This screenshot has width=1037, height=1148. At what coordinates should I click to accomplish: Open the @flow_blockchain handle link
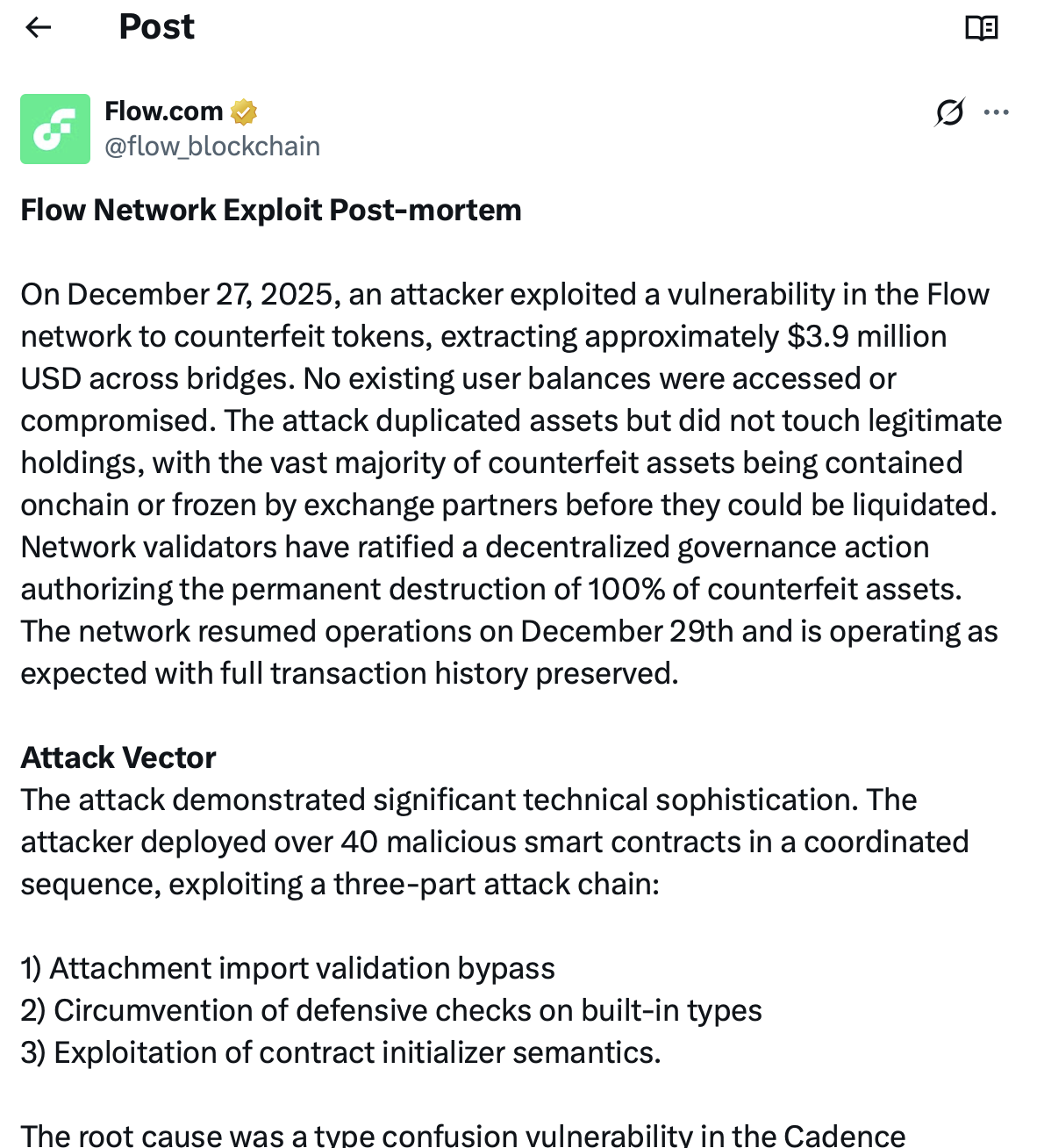[x=213, y=146]
